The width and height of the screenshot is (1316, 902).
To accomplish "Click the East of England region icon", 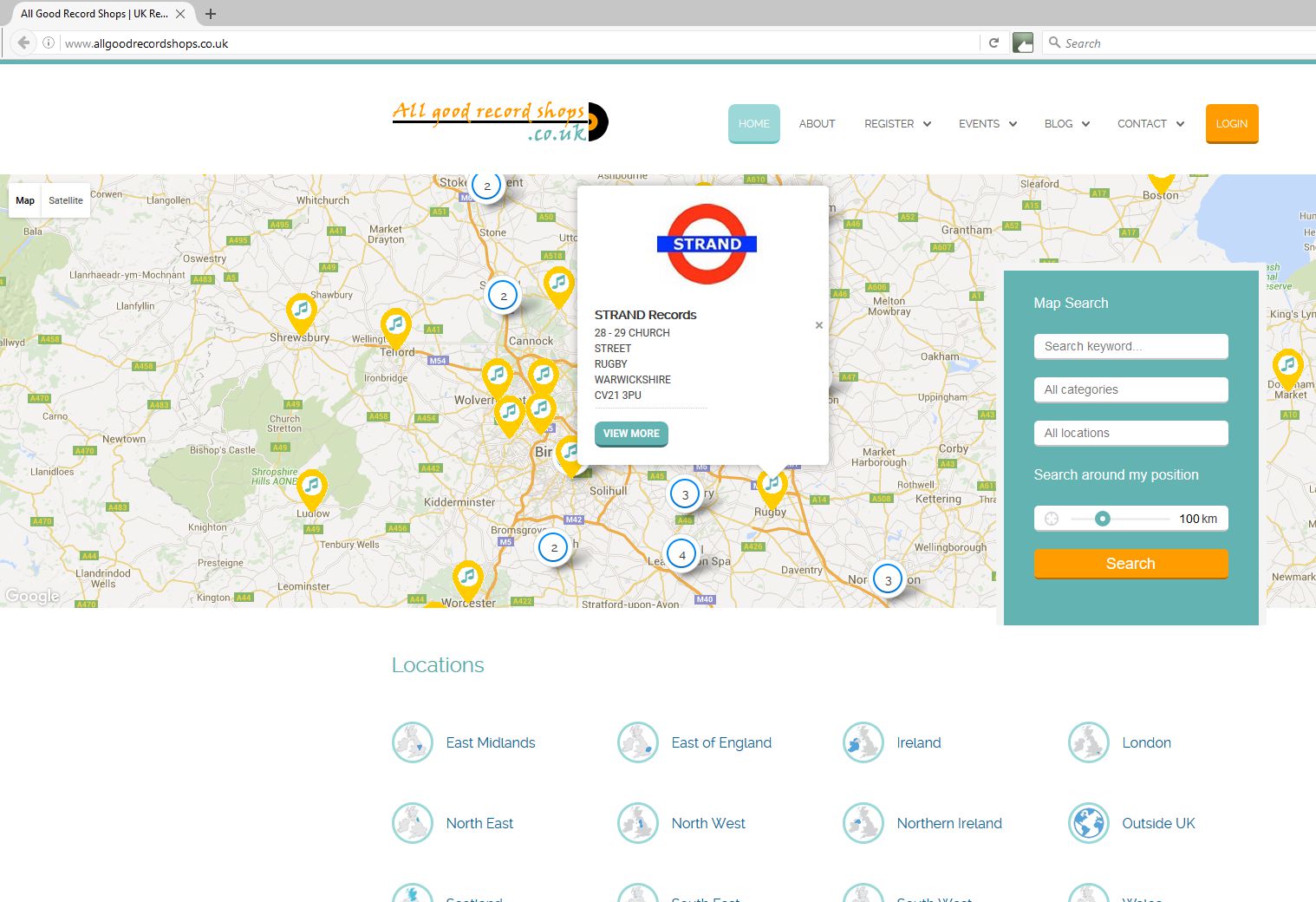I will click(638, 742).
